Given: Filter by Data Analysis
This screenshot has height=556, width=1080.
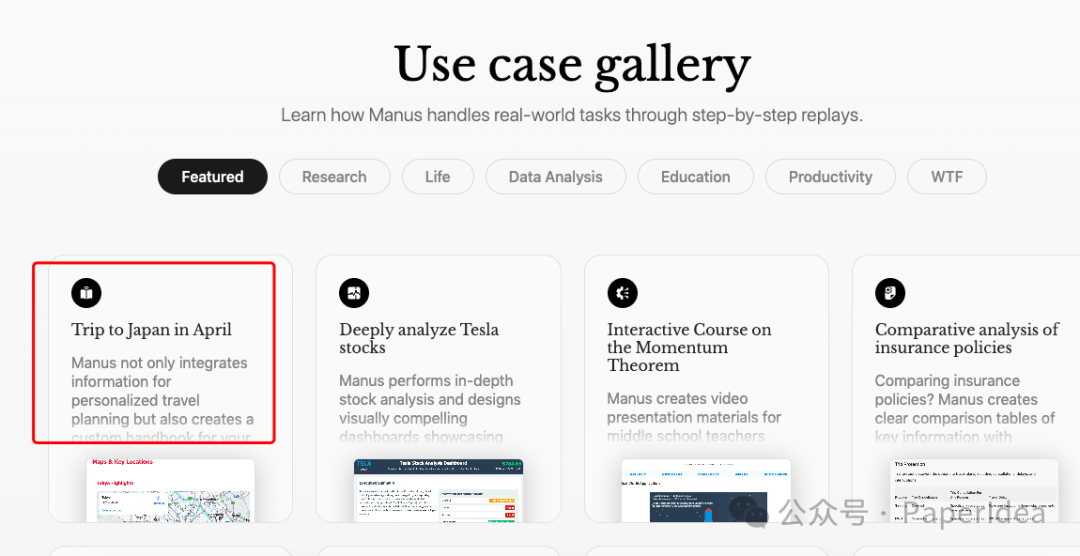Looking at the screenshot, I should 555,177.
